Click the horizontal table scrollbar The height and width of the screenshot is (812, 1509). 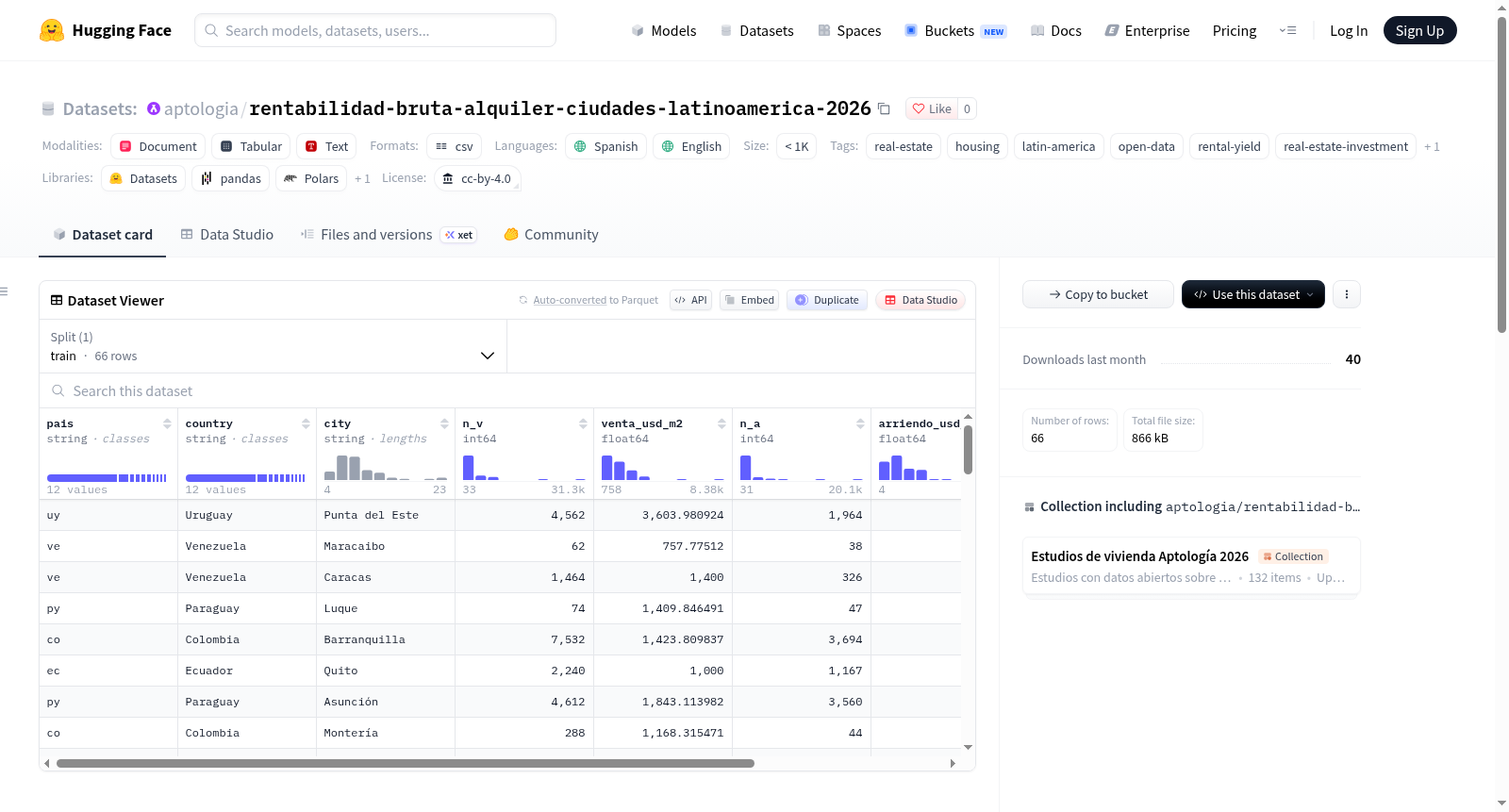406,763
